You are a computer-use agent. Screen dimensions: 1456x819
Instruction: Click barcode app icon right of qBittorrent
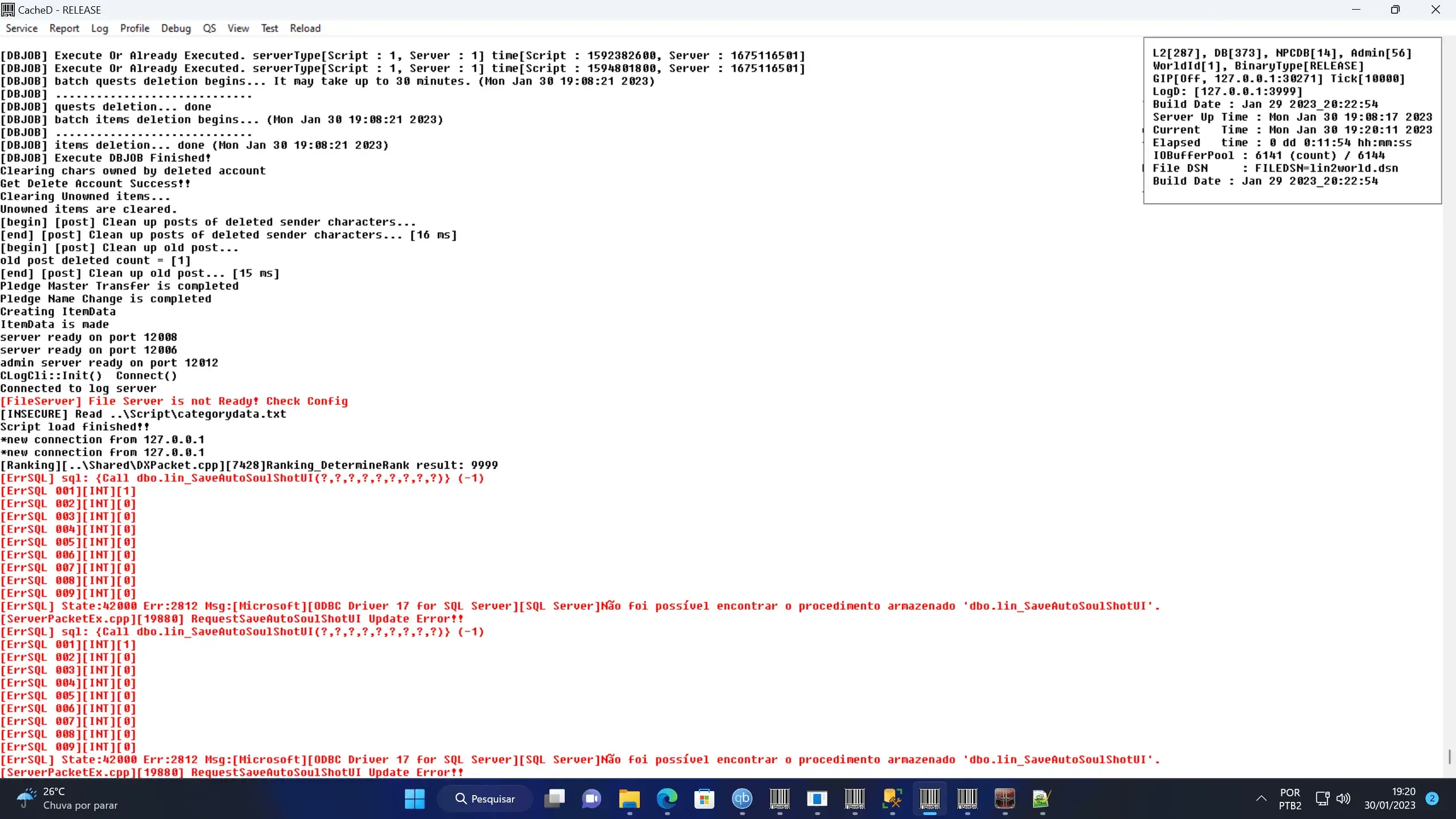(x=779, y=799)
